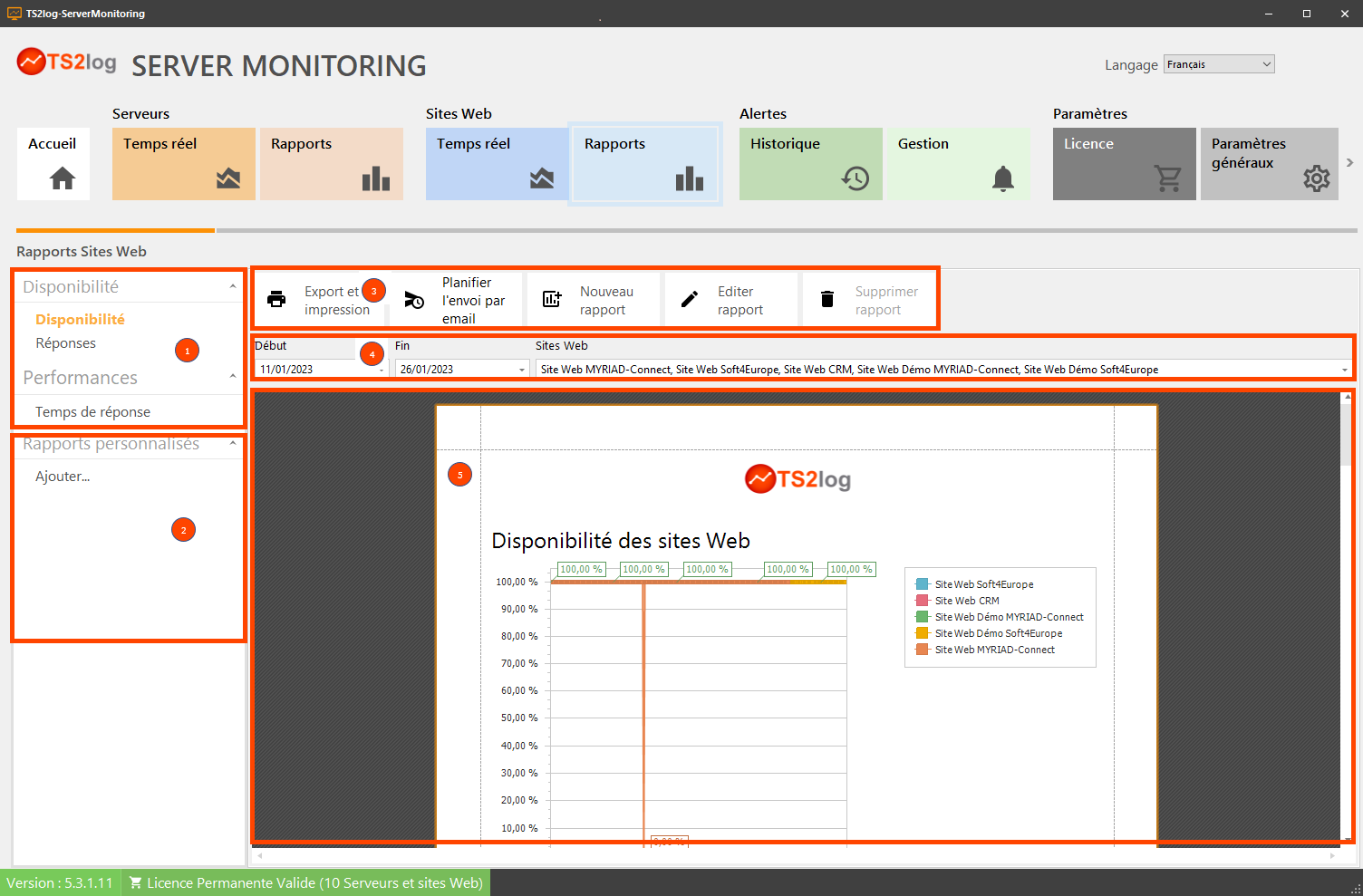Click Version 5.3.1.11 status label

point(60,882)
